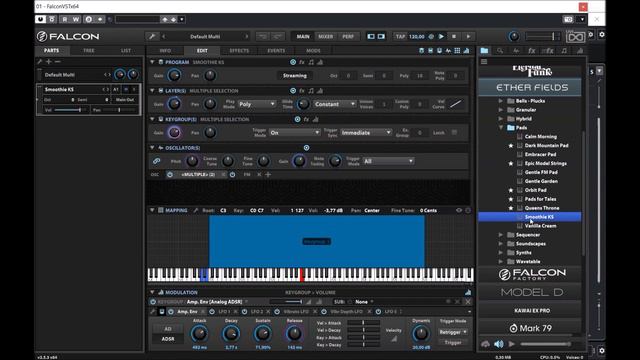
Task: Click the Streaming button in Program
Action: coord(295,76)
